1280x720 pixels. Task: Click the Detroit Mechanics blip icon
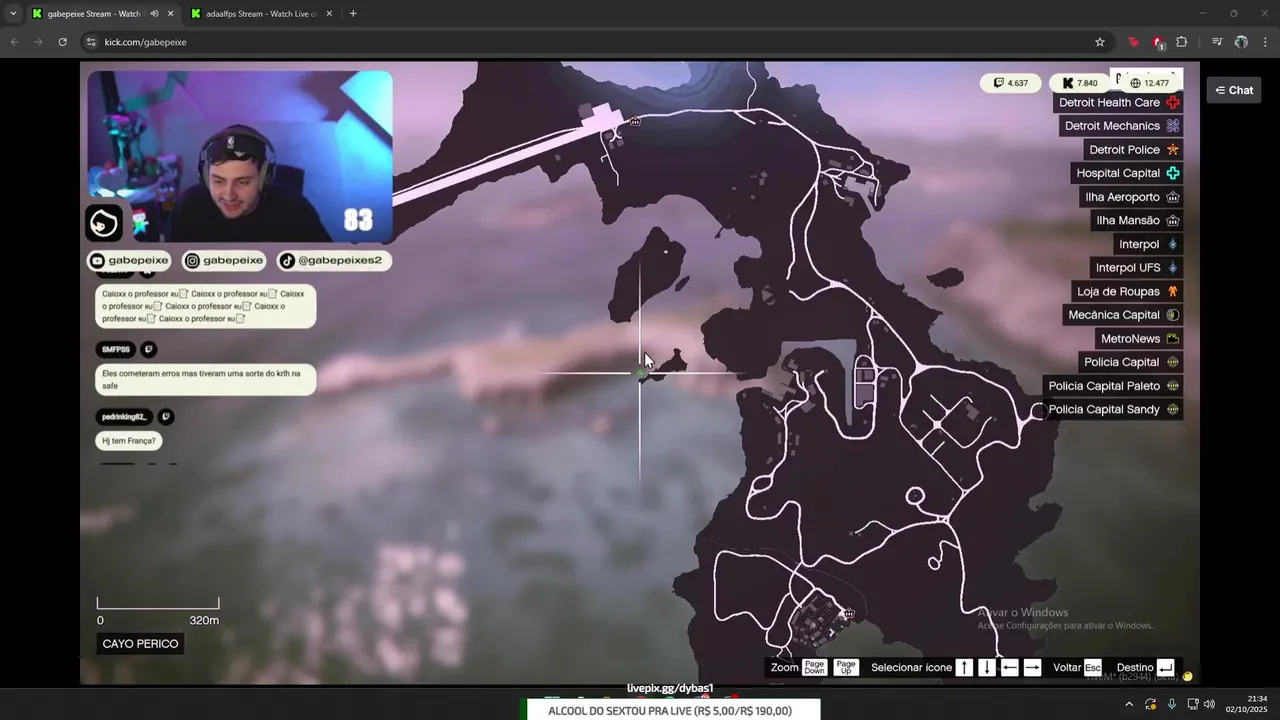tap(1173, 126)
